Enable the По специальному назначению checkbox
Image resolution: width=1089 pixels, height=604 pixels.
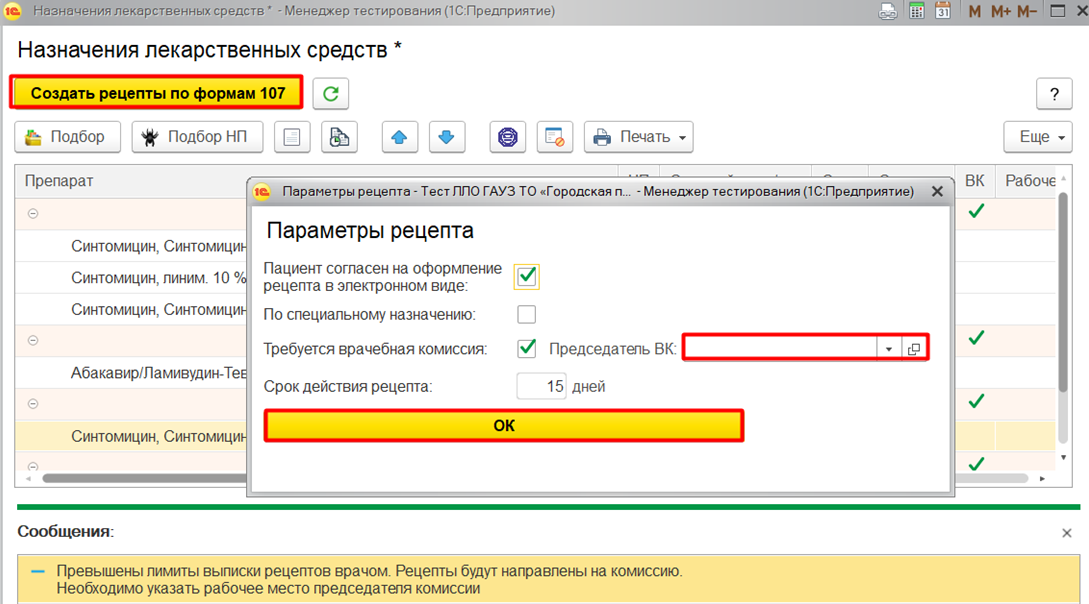pos(527,315)
